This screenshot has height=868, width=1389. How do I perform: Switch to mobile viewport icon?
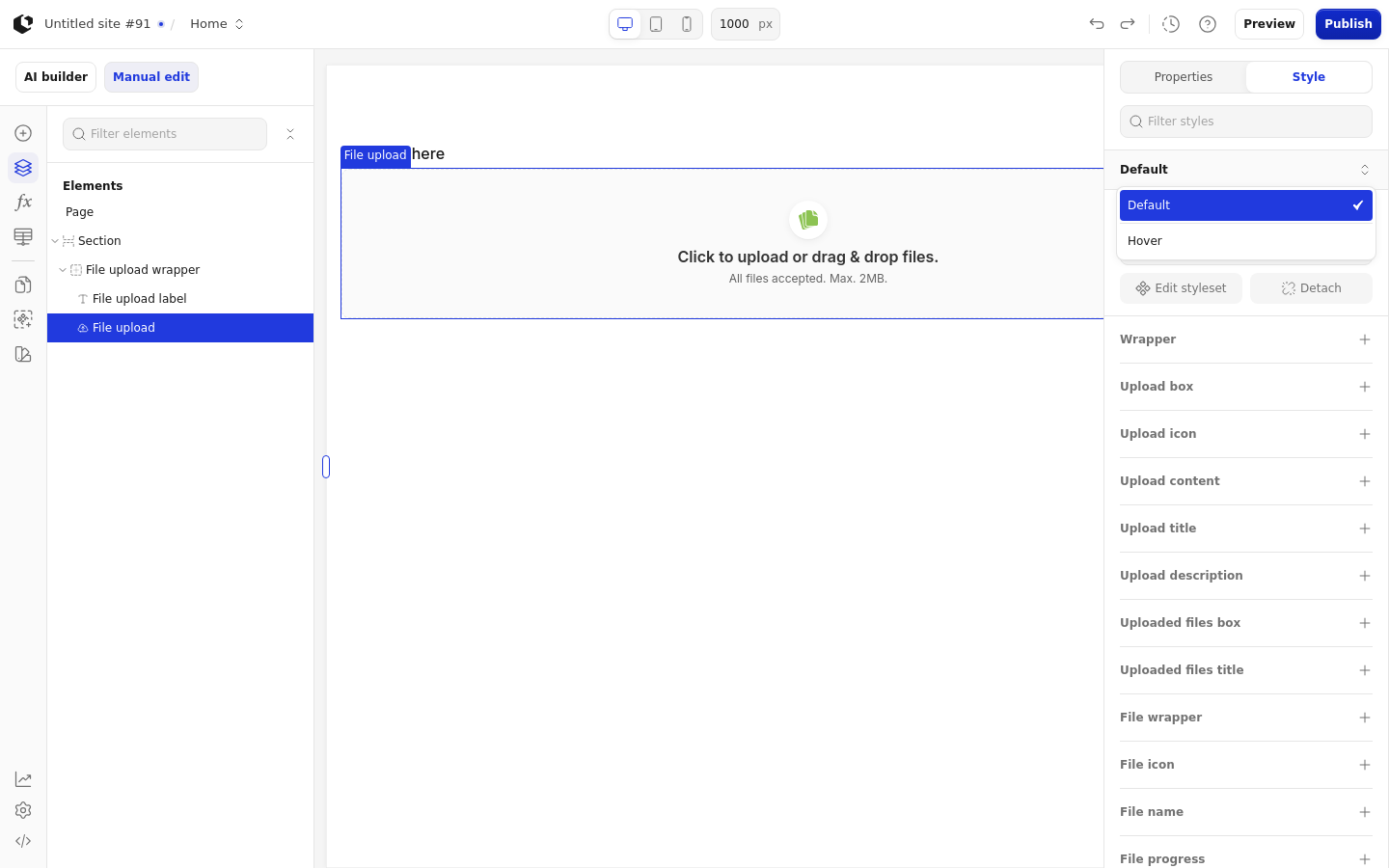(687, 24)
